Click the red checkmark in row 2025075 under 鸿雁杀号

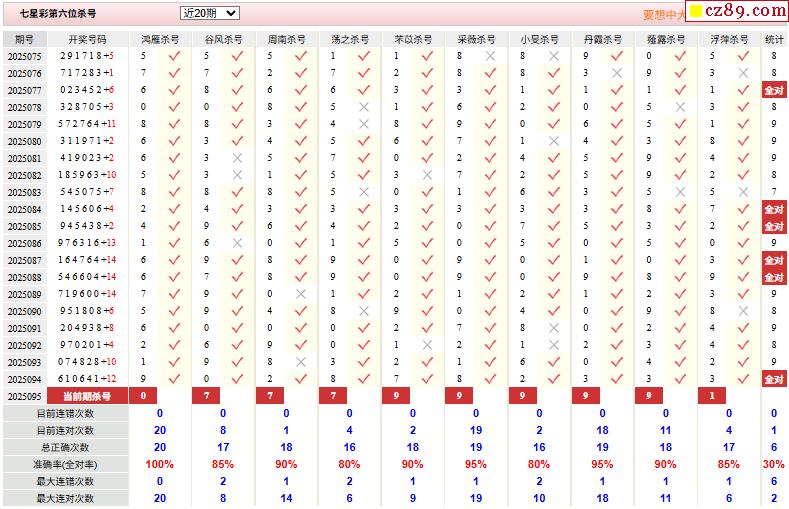(x=174, y=56)
